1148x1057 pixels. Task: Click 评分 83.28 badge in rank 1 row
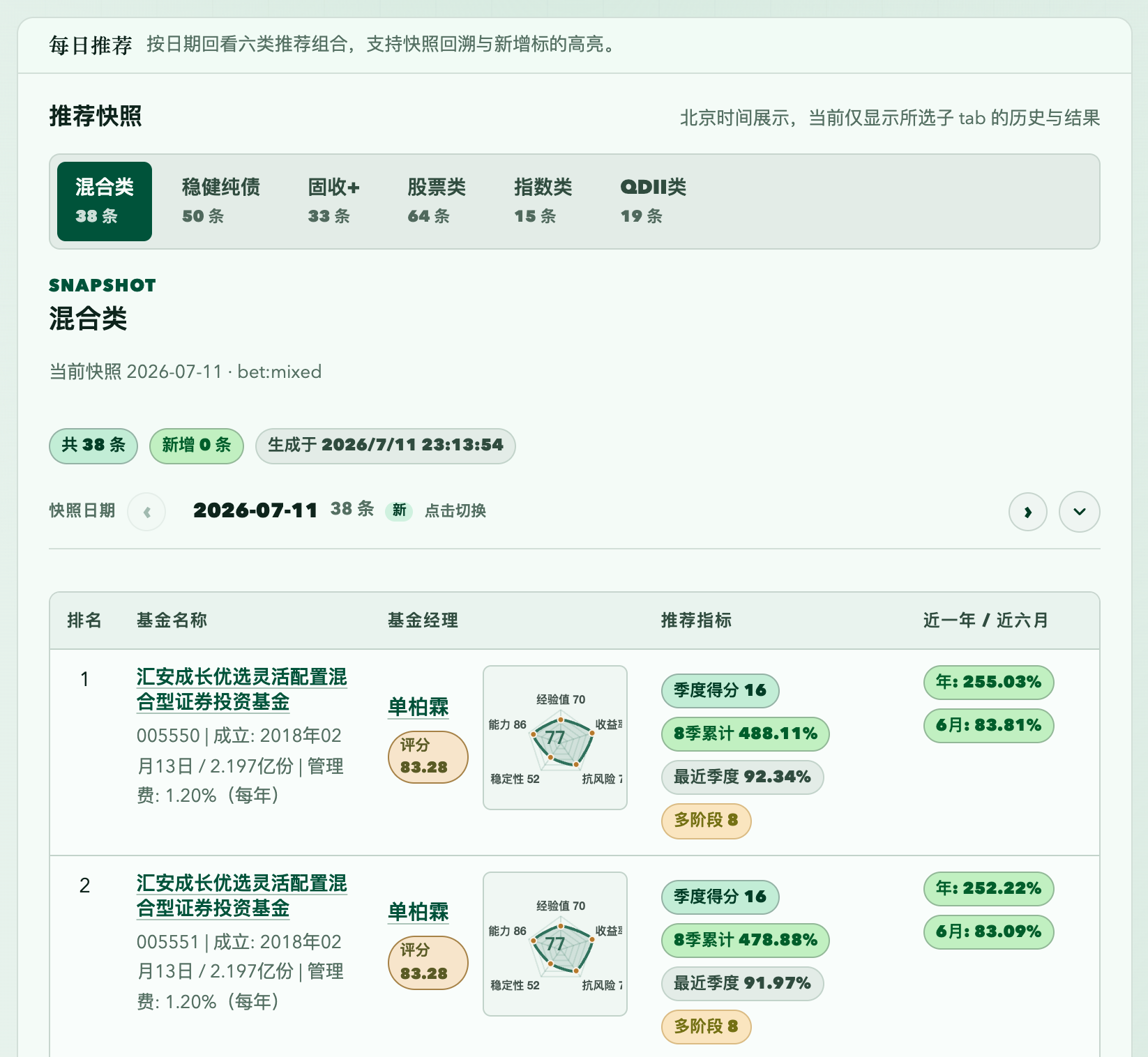(x=428, y=756)
